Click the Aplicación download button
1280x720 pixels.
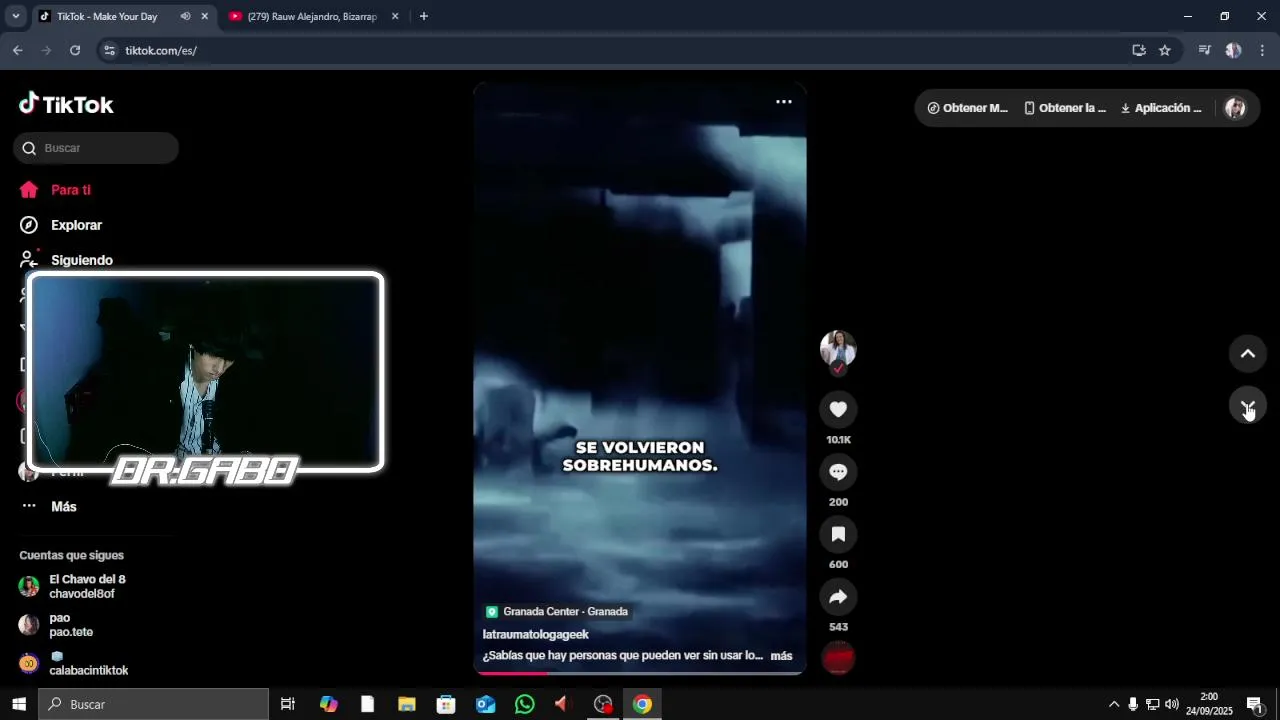click(x=1161, y=108)
